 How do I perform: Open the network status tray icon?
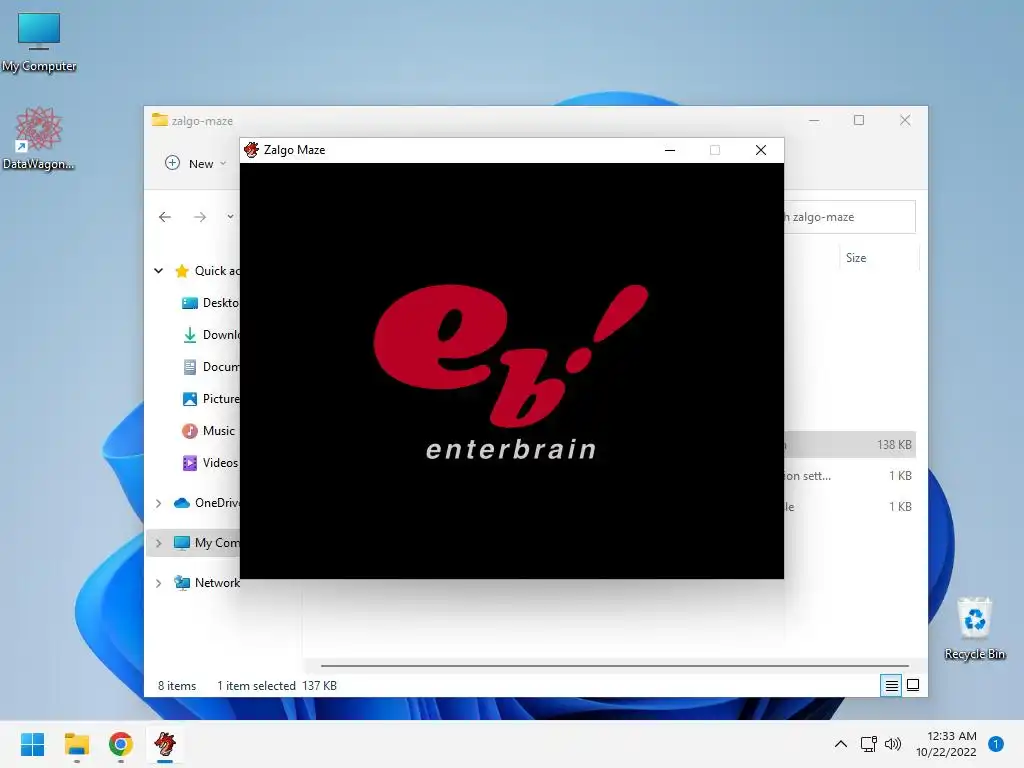pos(868,744)
